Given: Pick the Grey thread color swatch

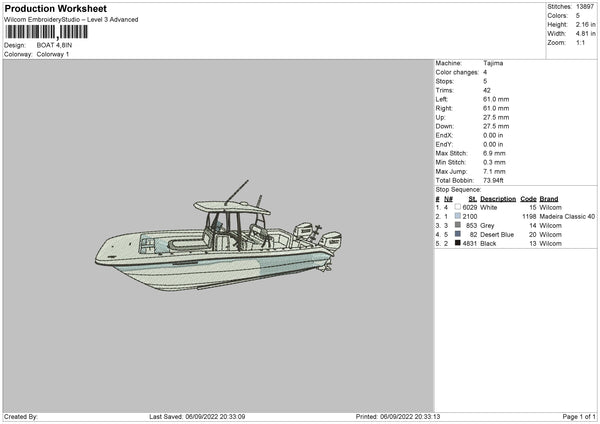Looking at the screenshot, I should coord(457,225).
